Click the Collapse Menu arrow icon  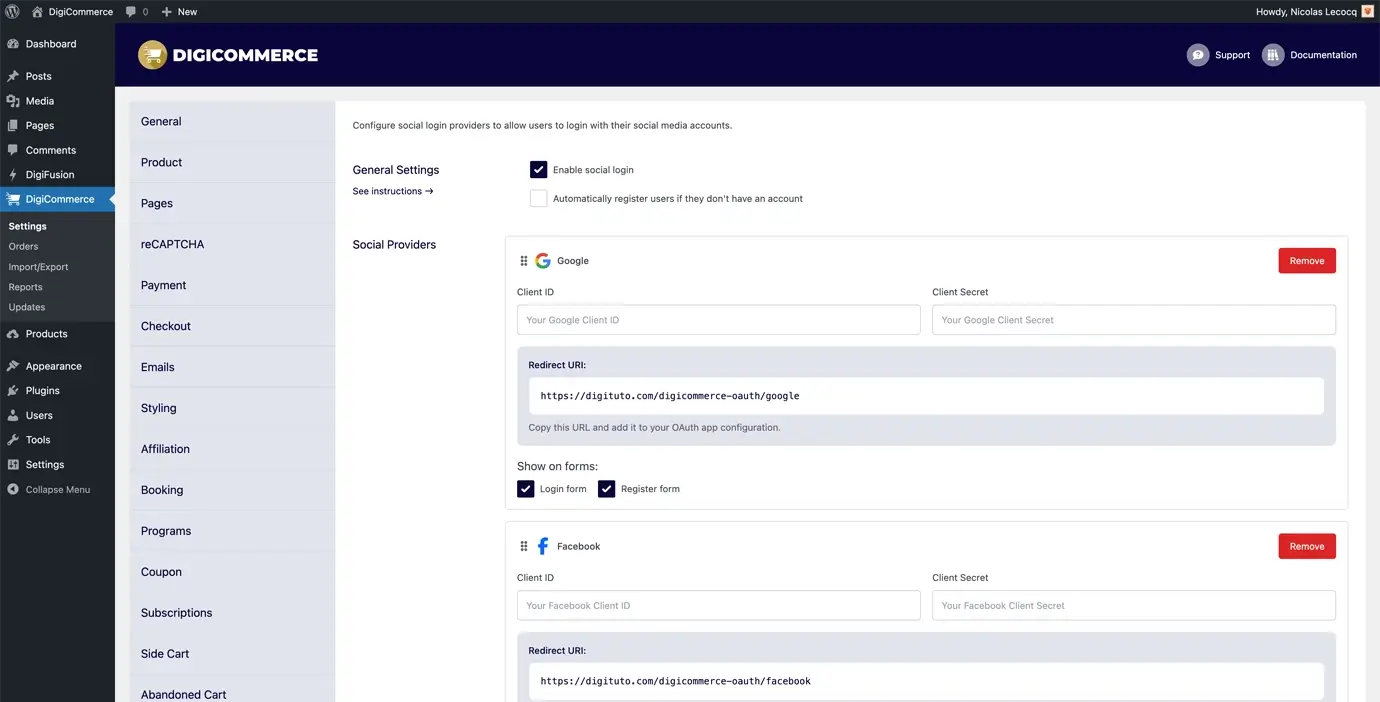pyautogui.click(x=13, y=490)
